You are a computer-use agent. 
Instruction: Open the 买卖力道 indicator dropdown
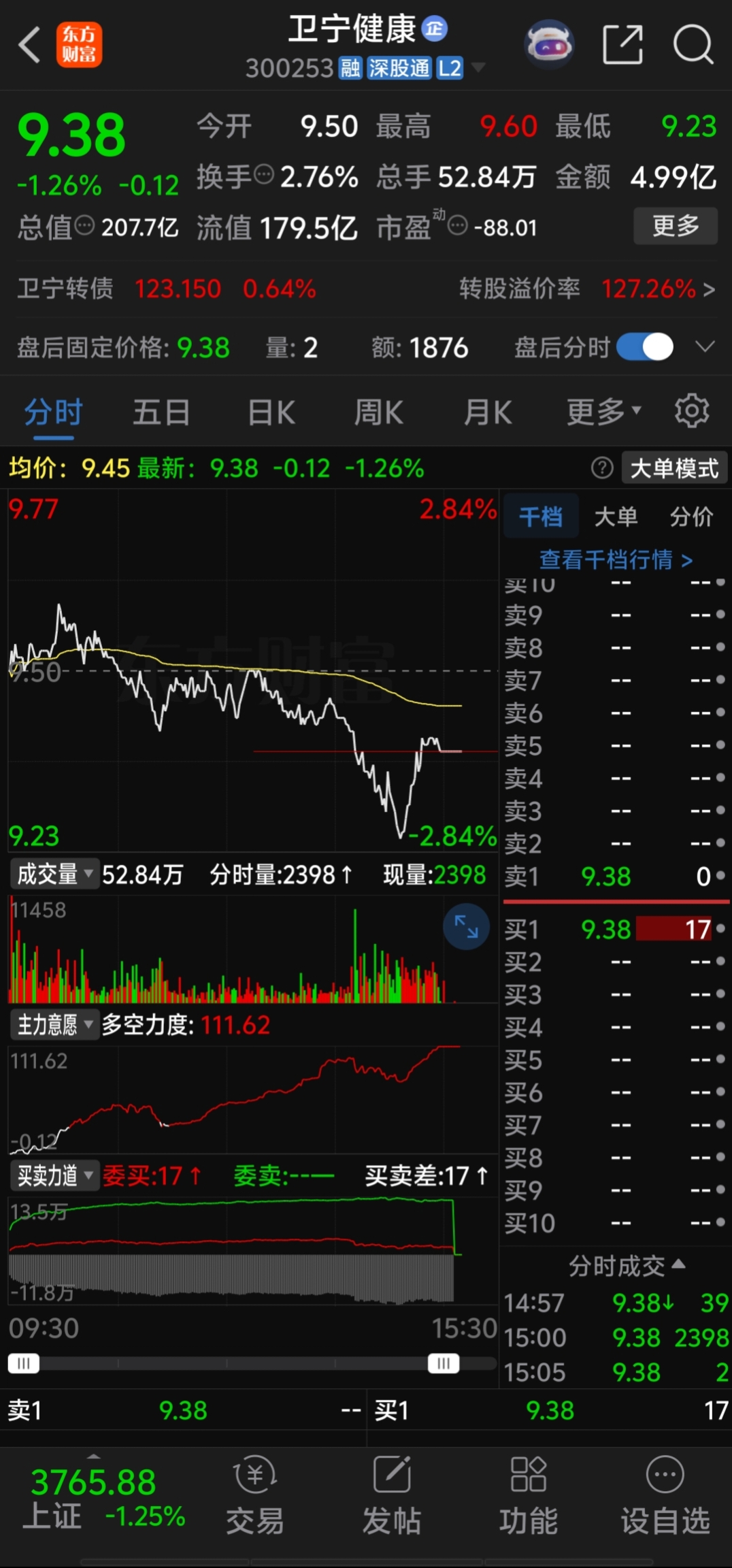click(54, 1175)
